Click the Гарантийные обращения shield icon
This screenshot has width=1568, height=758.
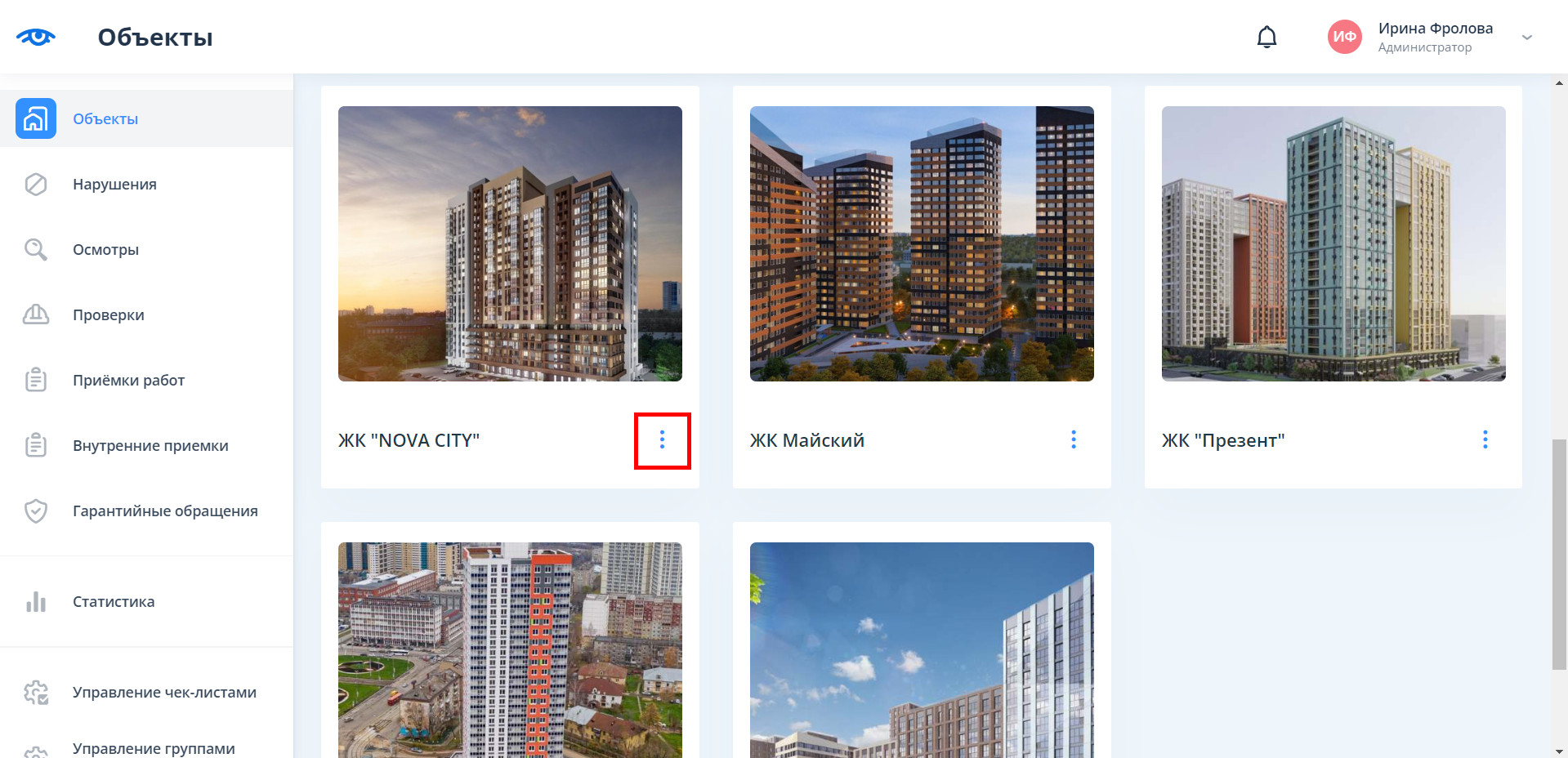click(x=36, y=511)
